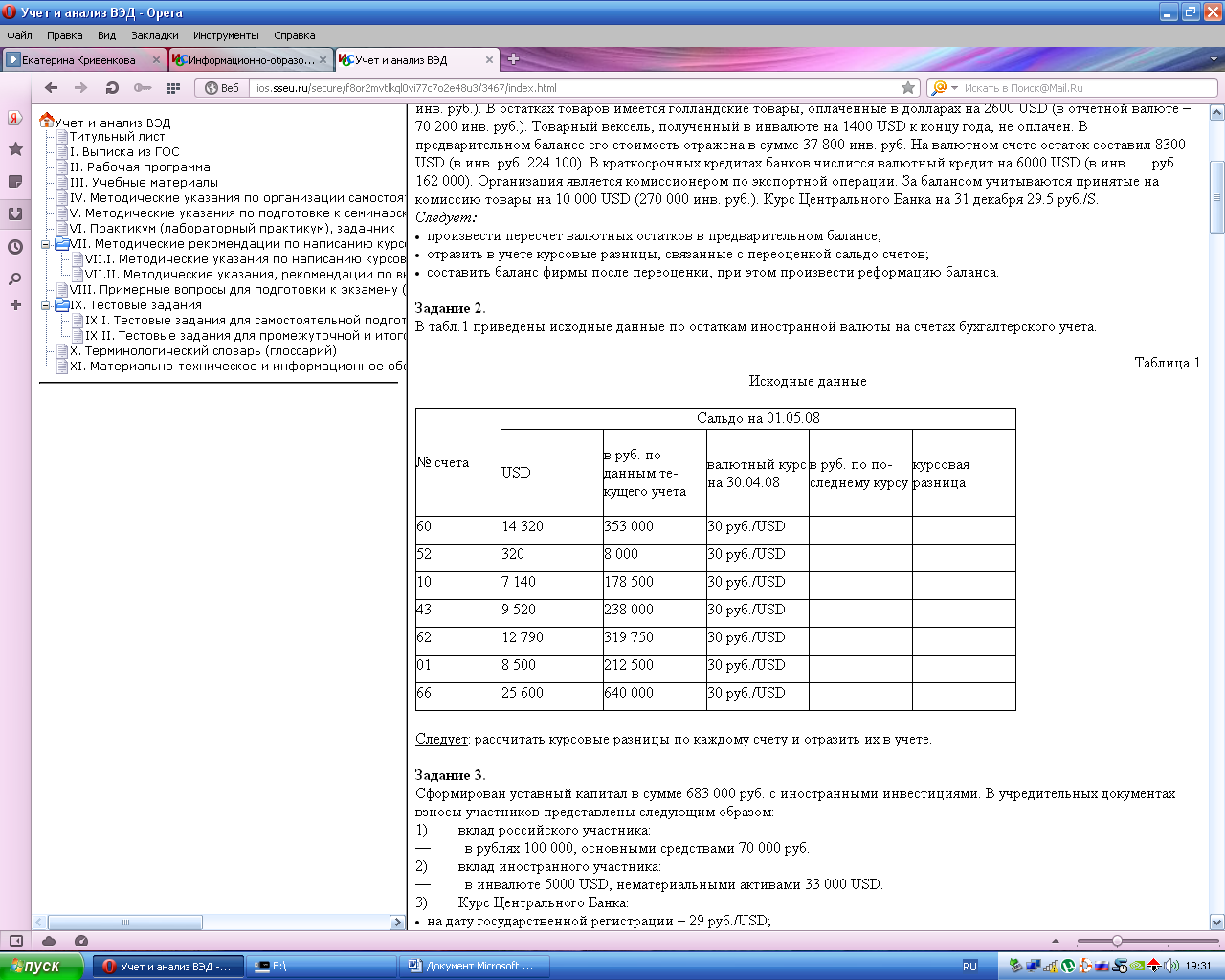Screen dimensions: 1225x980
Task: Open the Windows пуск start button
Action: point(42,966)
